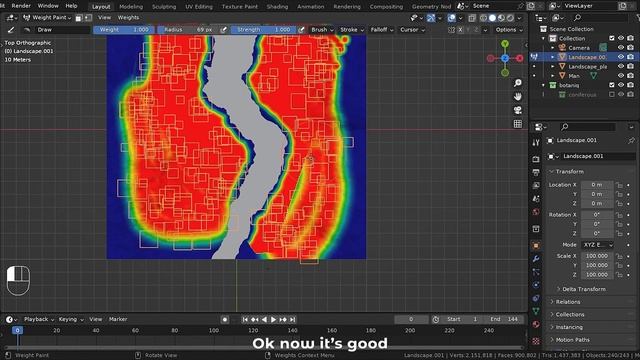
Task: Switch perspective/orthographic with the grid icon
Action: (518, 124)
